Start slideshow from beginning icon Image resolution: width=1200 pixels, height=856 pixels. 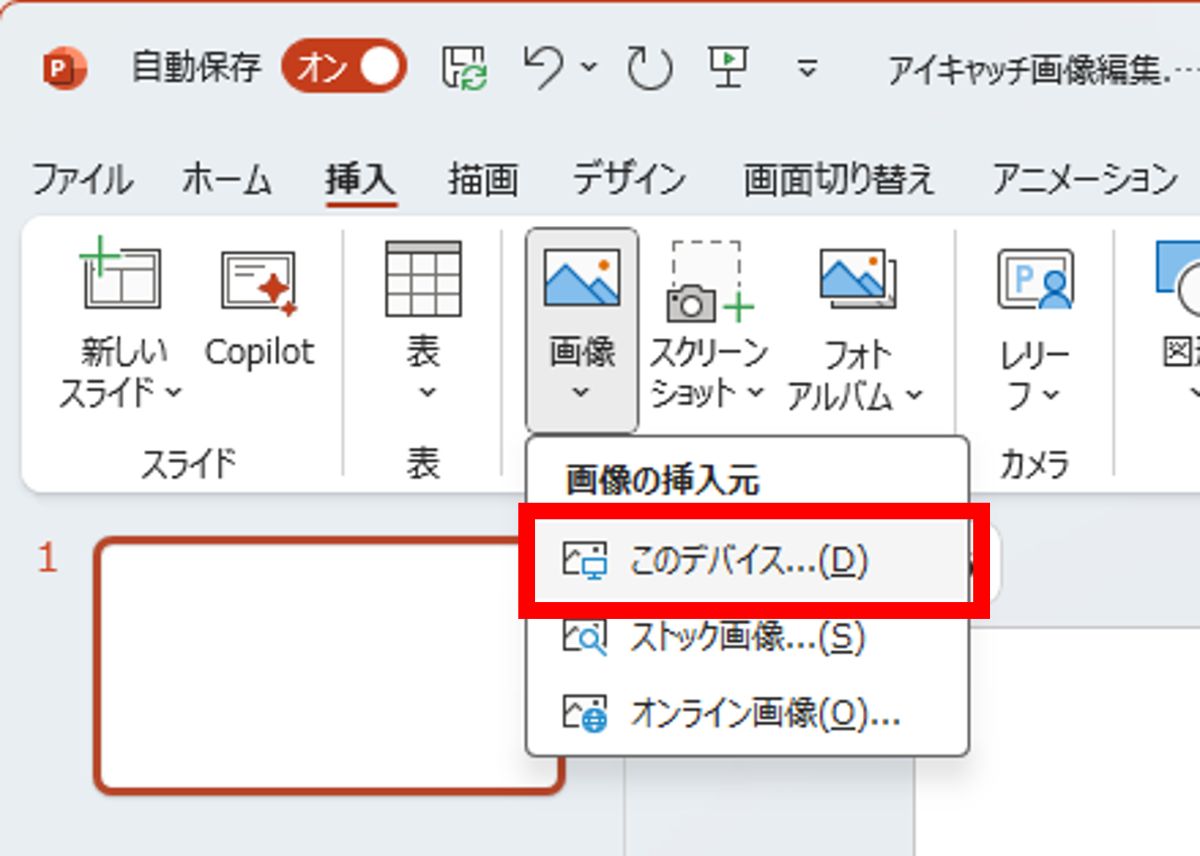(730, 67)
